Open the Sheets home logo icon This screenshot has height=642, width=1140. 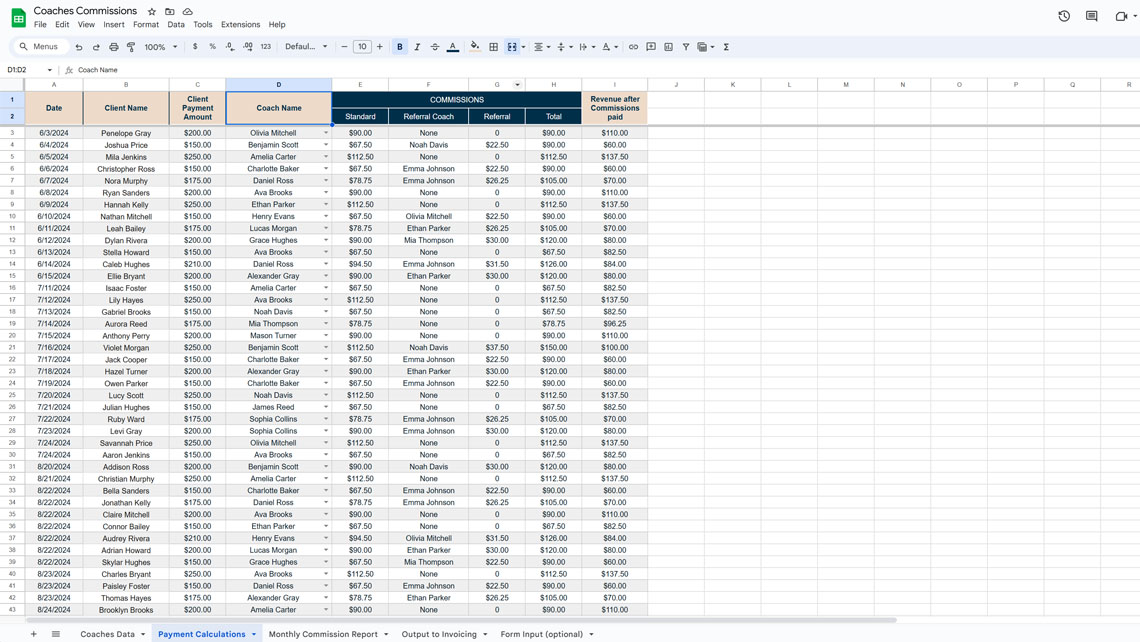[x=18, y=17]
